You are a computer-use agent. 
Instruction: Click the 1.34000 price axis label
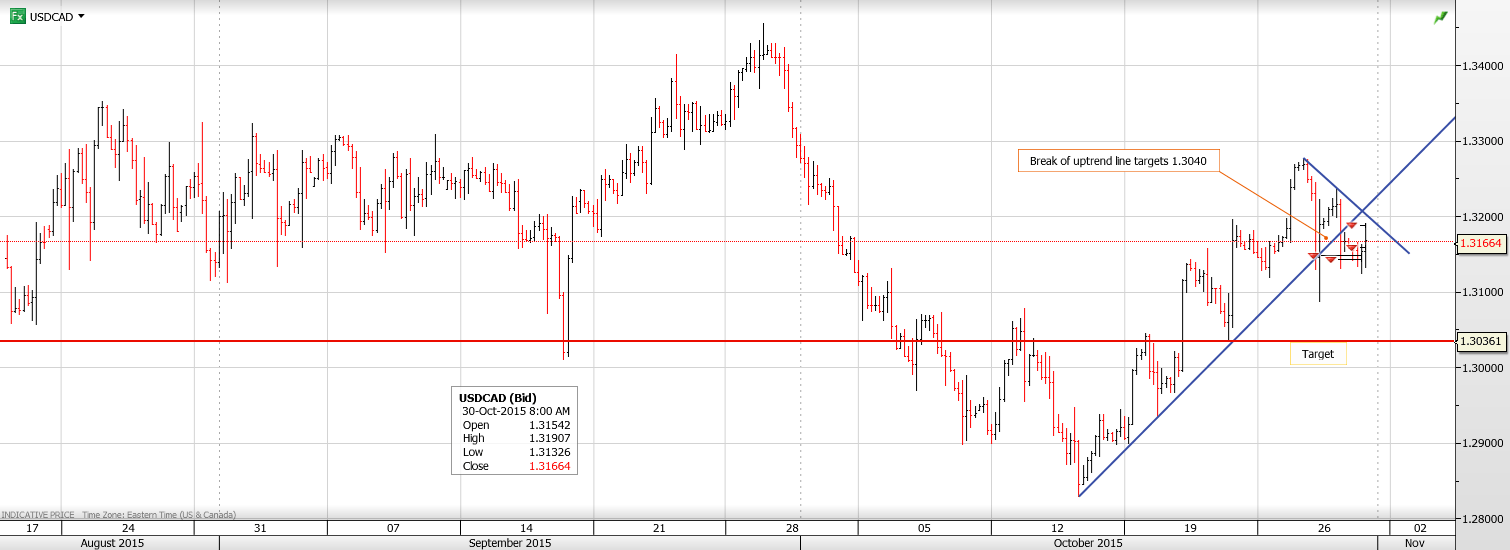point(1481,66)
